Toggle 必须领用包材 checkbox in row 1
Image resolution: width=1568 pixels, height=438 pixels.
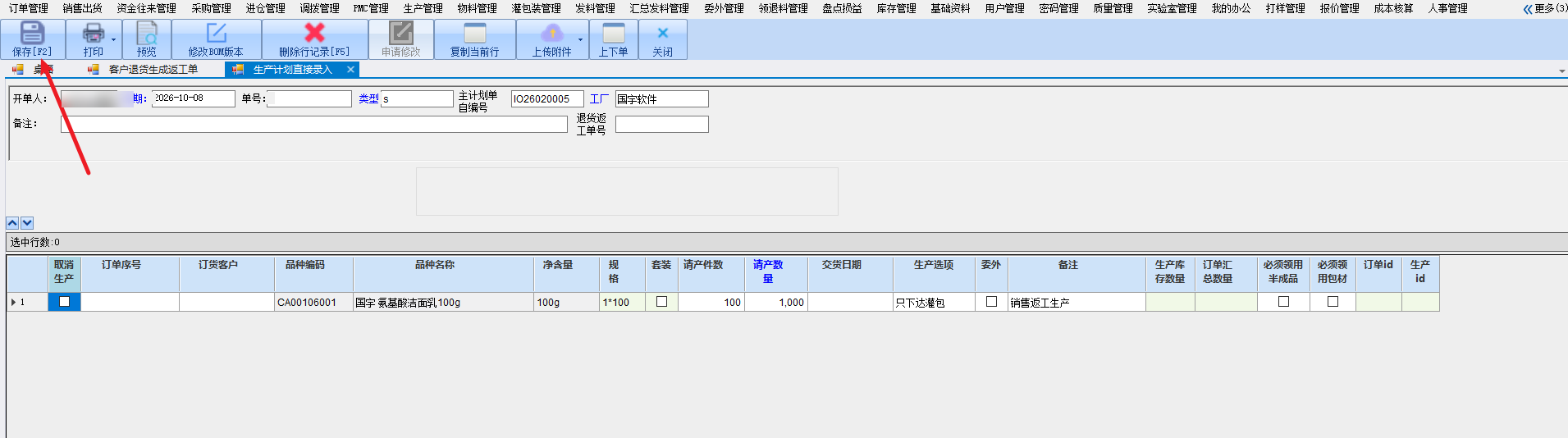(x=1333, y=302)
